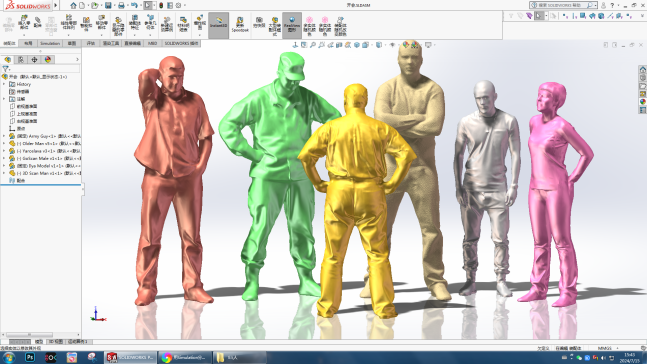
Task: Expand the History folder in the tree
Action: point(4,84)
